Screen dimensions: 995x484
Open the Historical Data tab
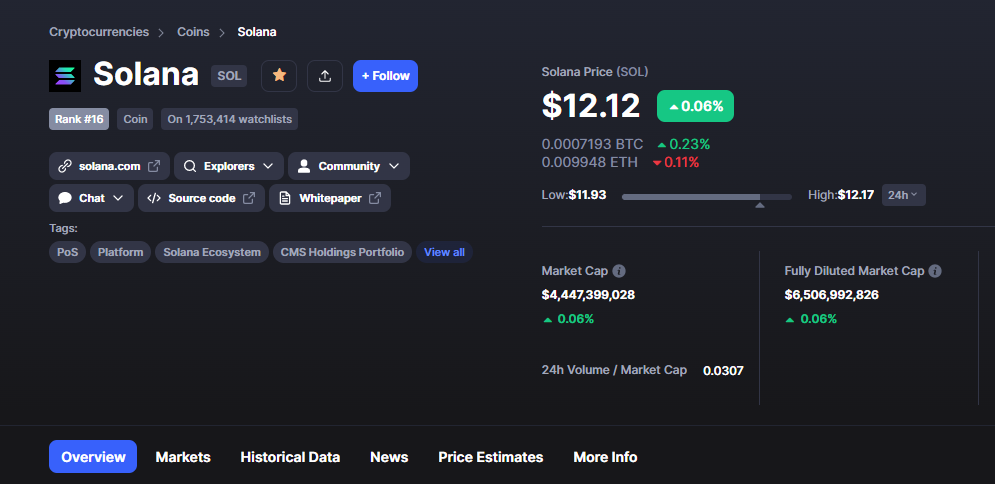click(x=290, y=457)
